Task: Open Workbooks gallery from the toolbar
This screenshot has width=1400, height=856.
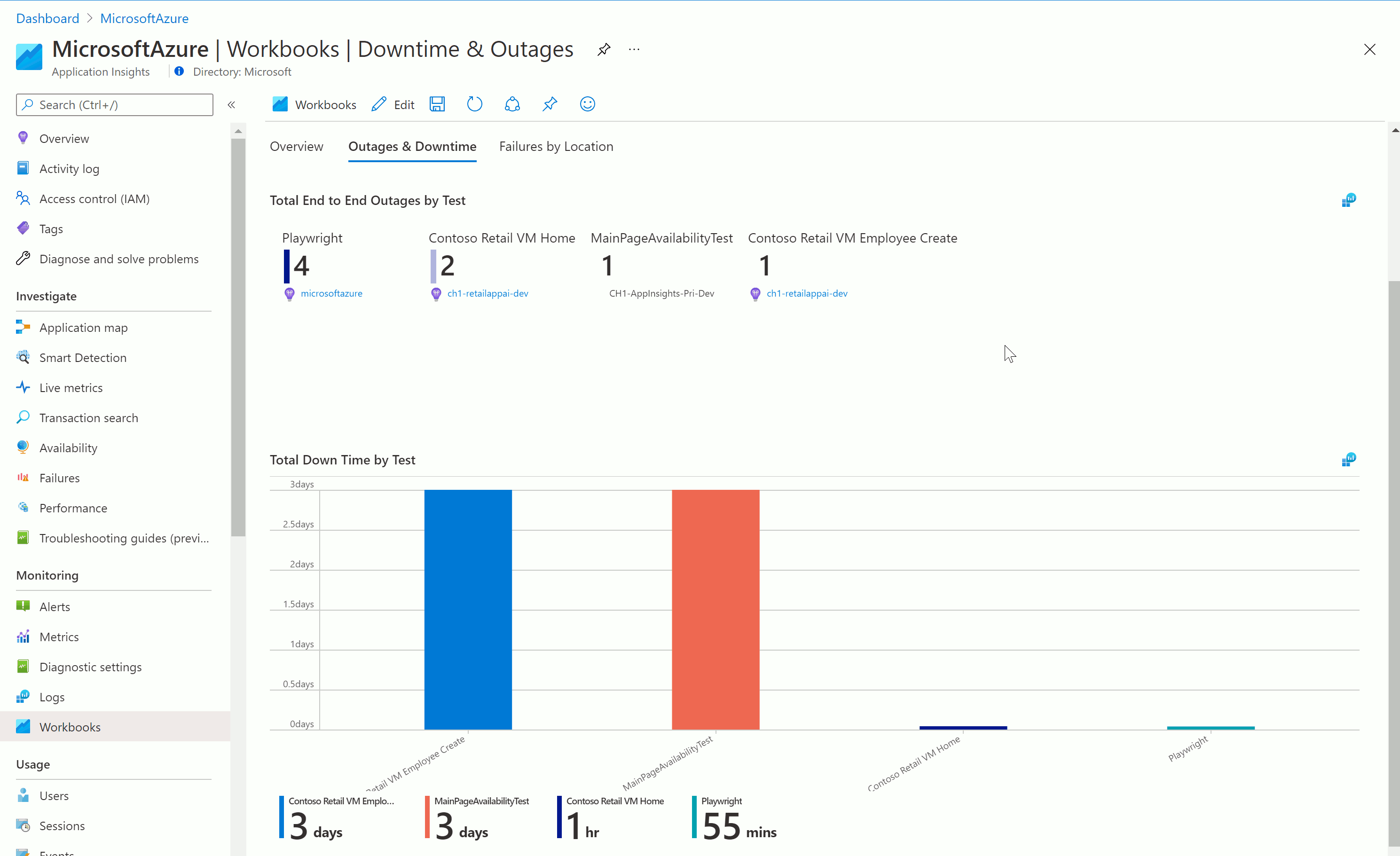Action: (x=314, y=104)
